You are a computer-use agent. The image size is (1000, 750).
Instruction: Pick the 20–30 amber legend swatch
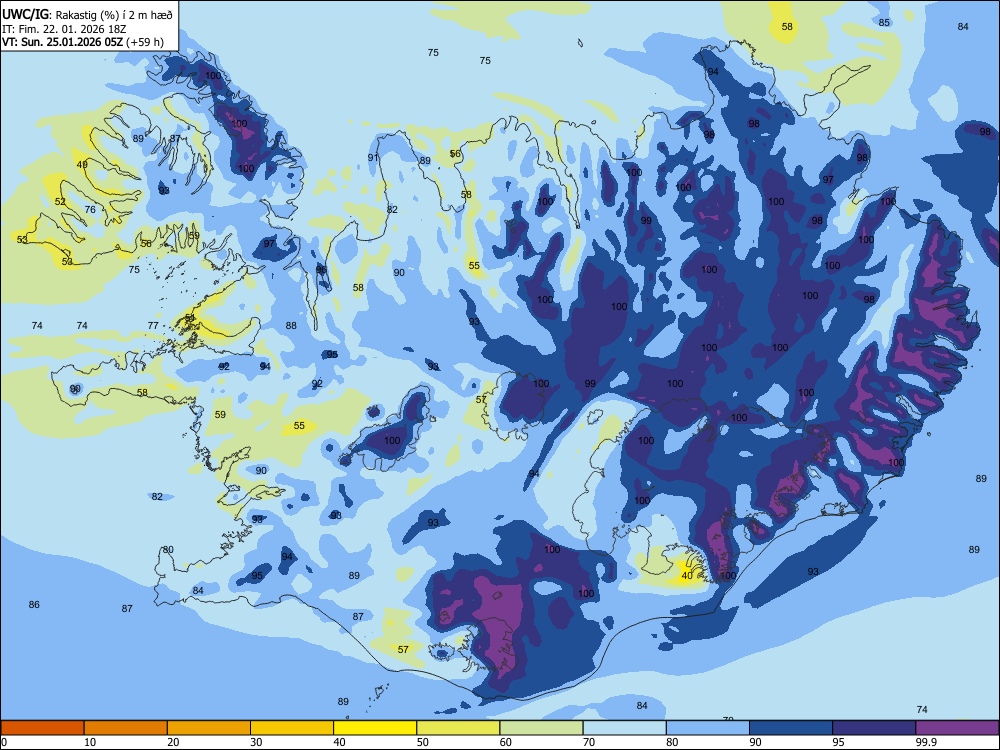209,728
